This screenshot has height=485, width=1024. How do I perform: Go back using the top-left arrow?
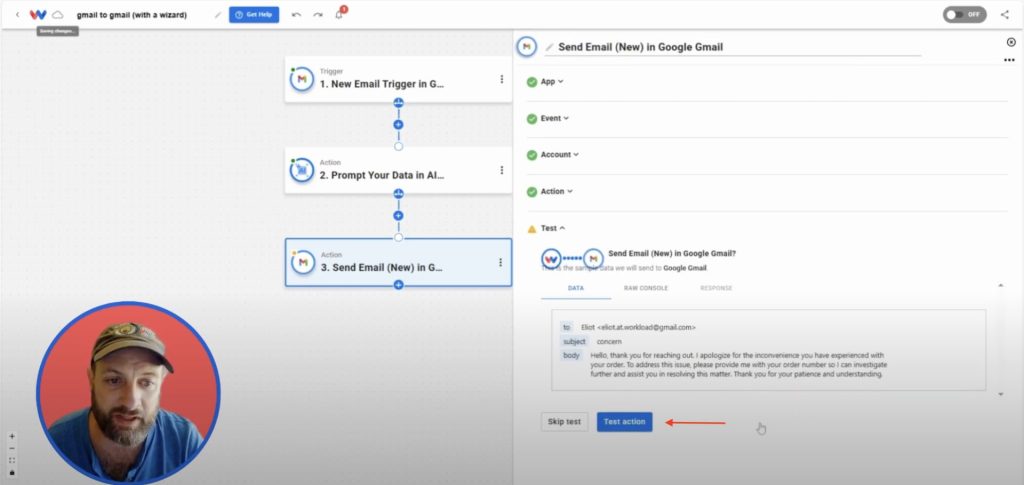(18, 14)
